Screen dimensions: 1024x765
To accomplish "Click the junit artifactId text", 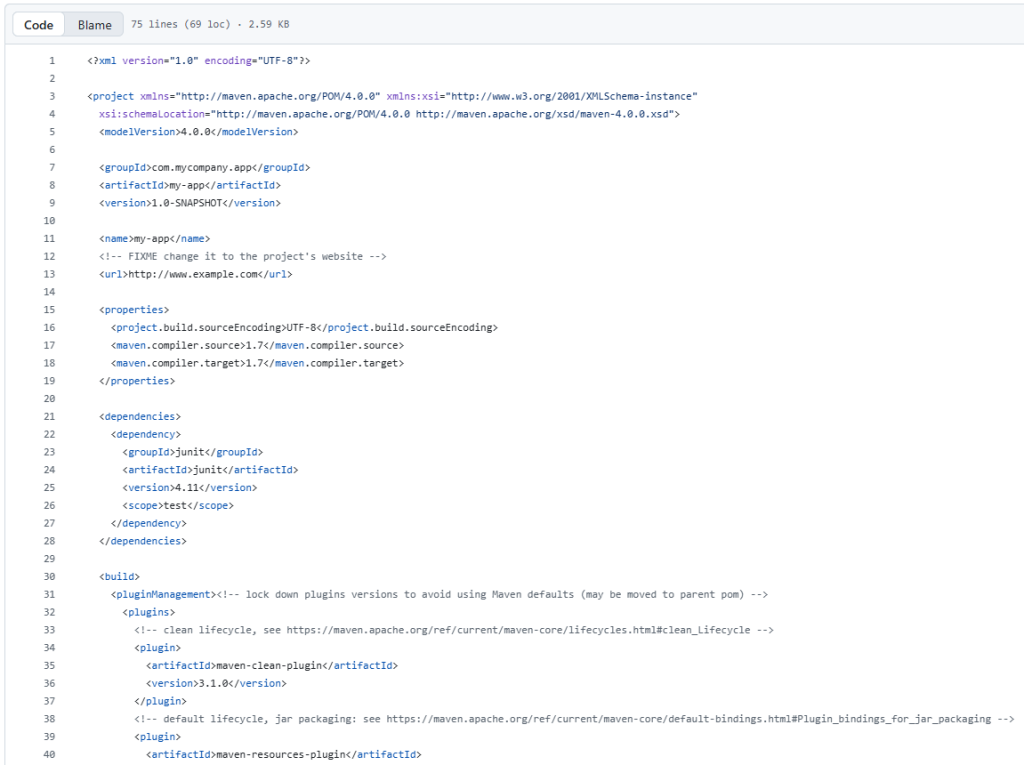I will click(x=209, y=470).
